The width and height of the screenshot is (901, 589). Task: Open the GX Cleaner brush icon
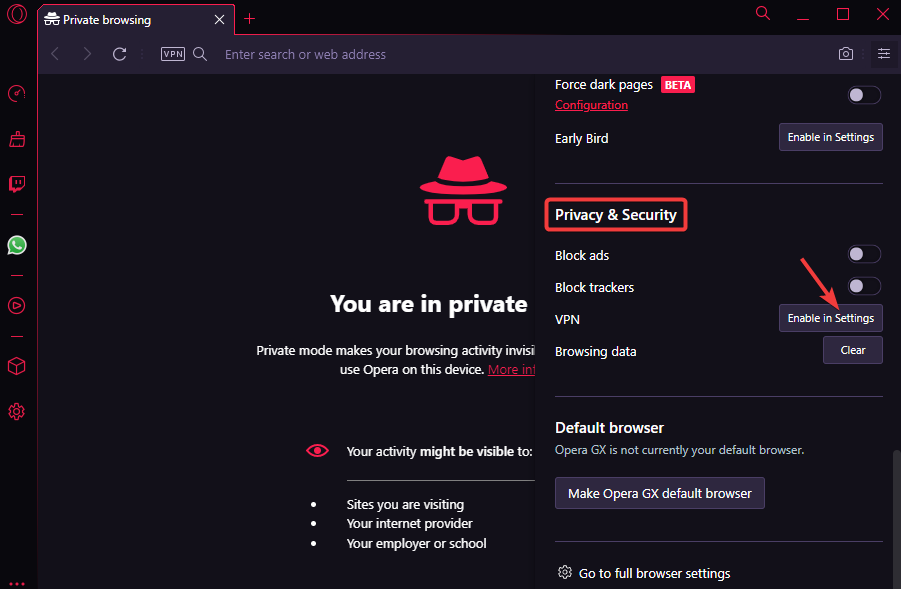[16, 139]
